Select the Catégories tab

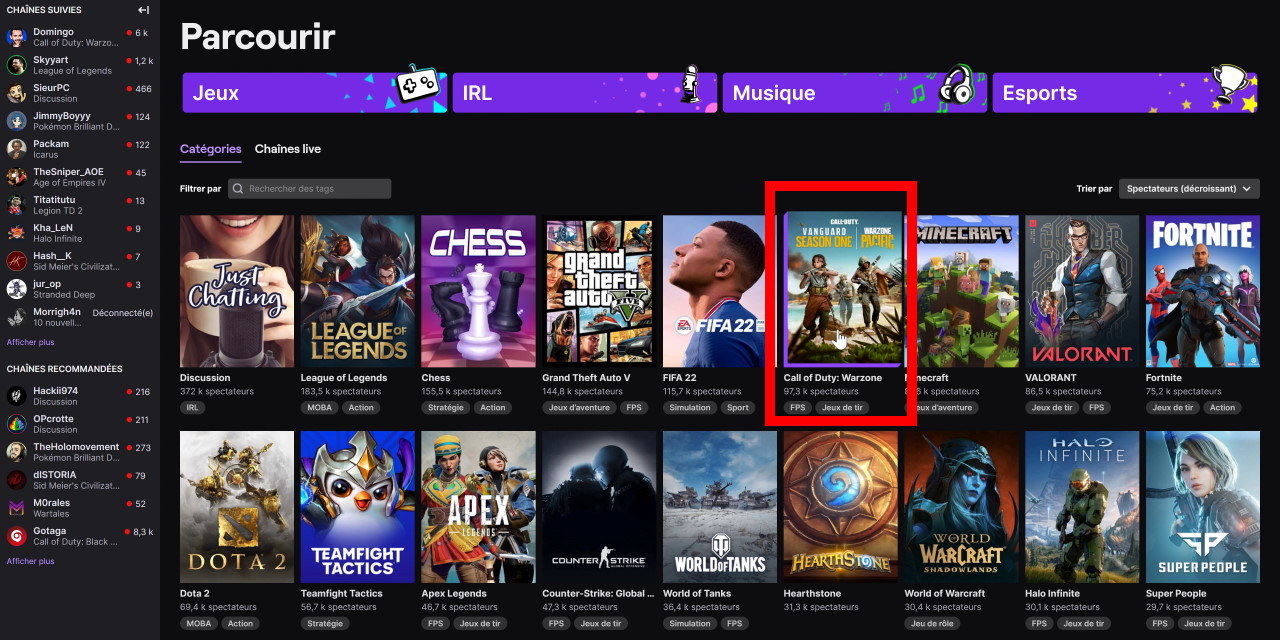click(x=210, y=149)
